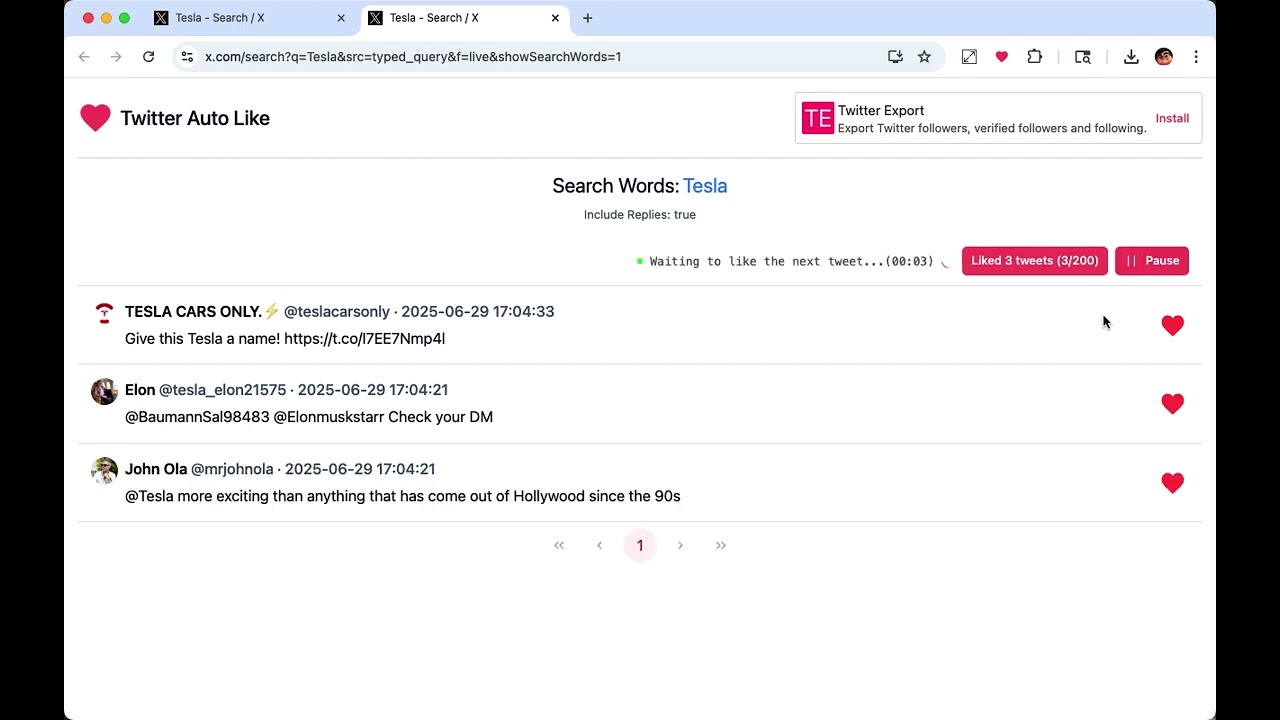The image size is (1280, 720).
Task: Click 'Include Replies: true' text
Action: point(640,214)
